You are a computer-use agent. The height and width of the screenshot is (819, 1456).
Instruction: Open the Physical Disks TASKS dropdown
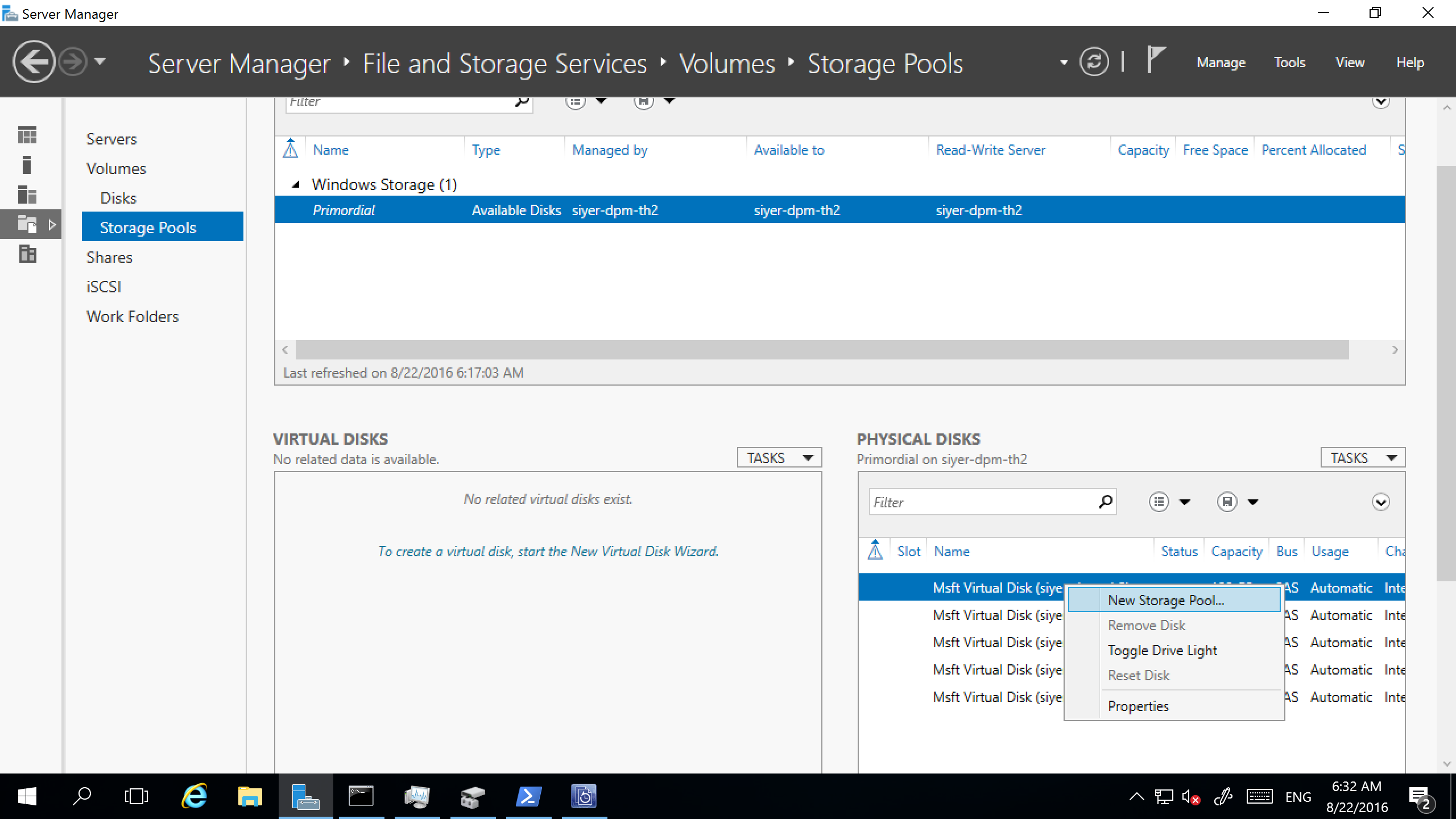(x=1363, y=458)
